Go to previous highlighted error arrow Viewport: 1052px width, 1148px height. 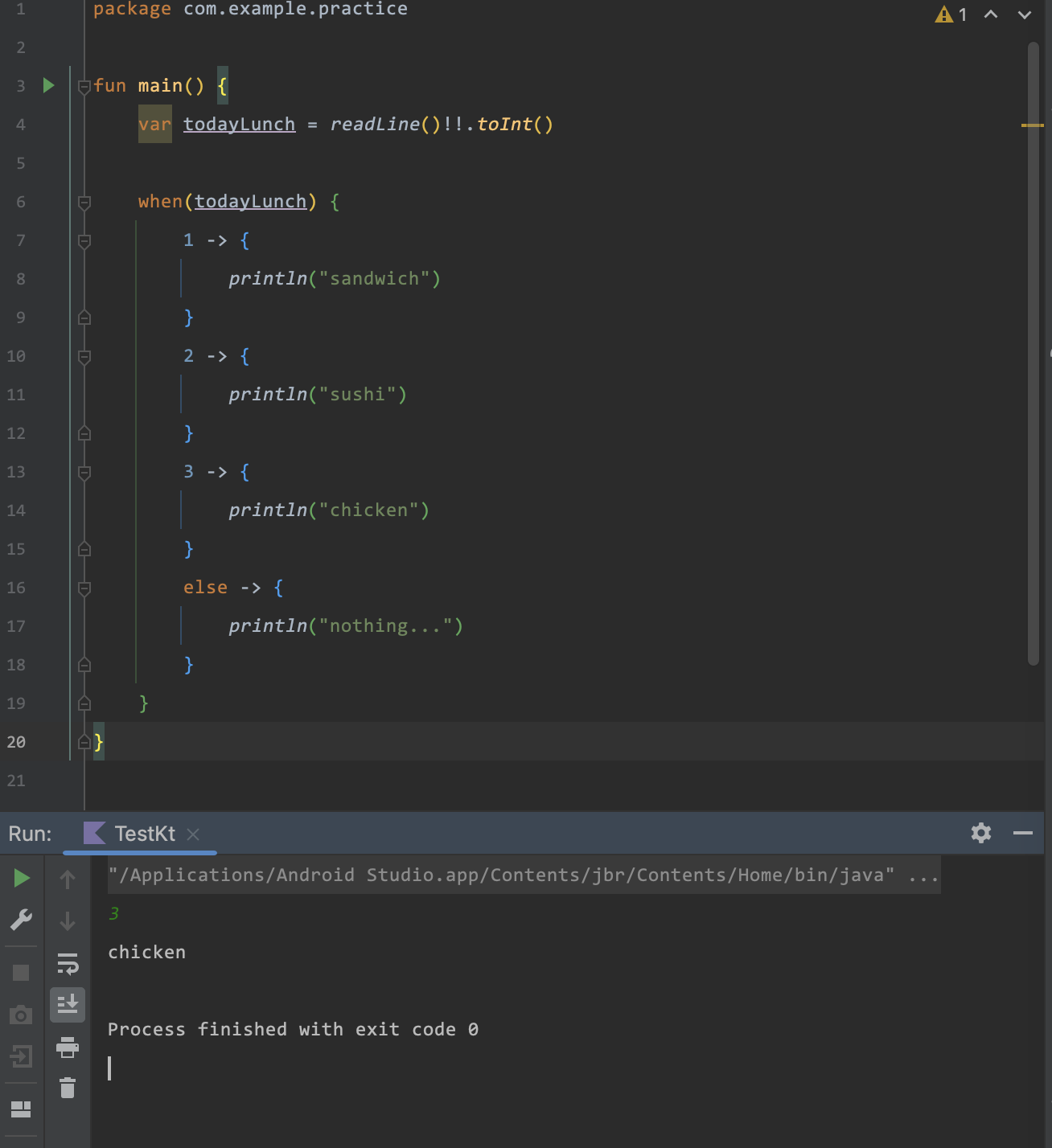991,14
